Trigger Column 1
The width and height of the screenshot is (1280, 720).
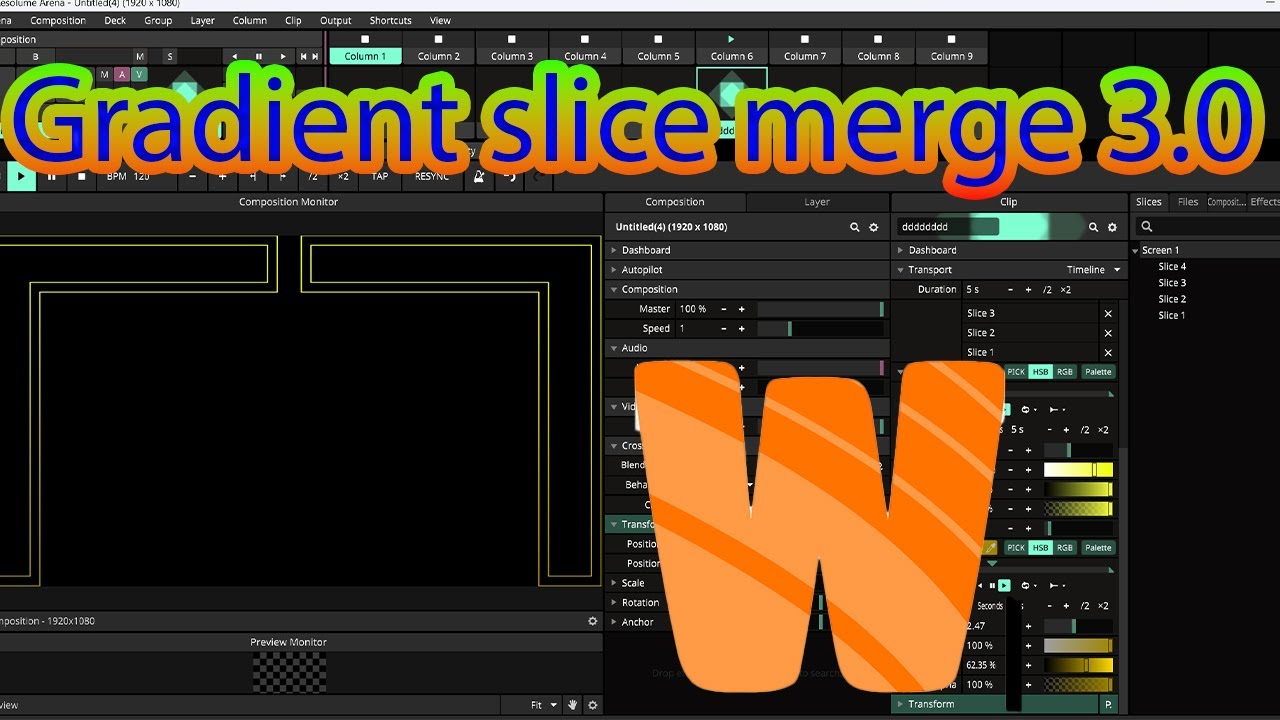coord(365,56)
